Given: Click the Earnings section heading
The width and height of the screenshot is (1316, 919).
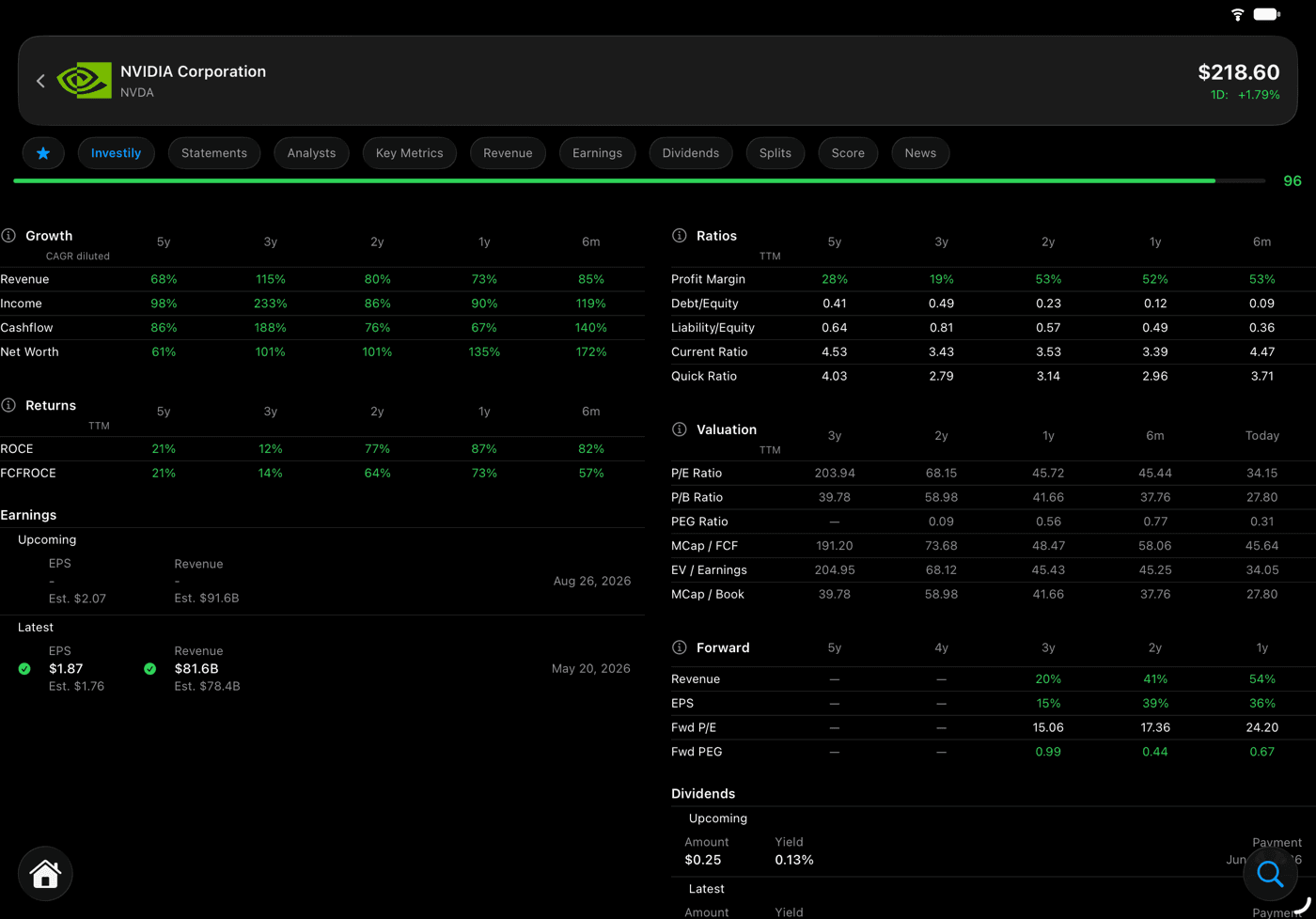Looking at the screenshot, I should click(28, 515).
